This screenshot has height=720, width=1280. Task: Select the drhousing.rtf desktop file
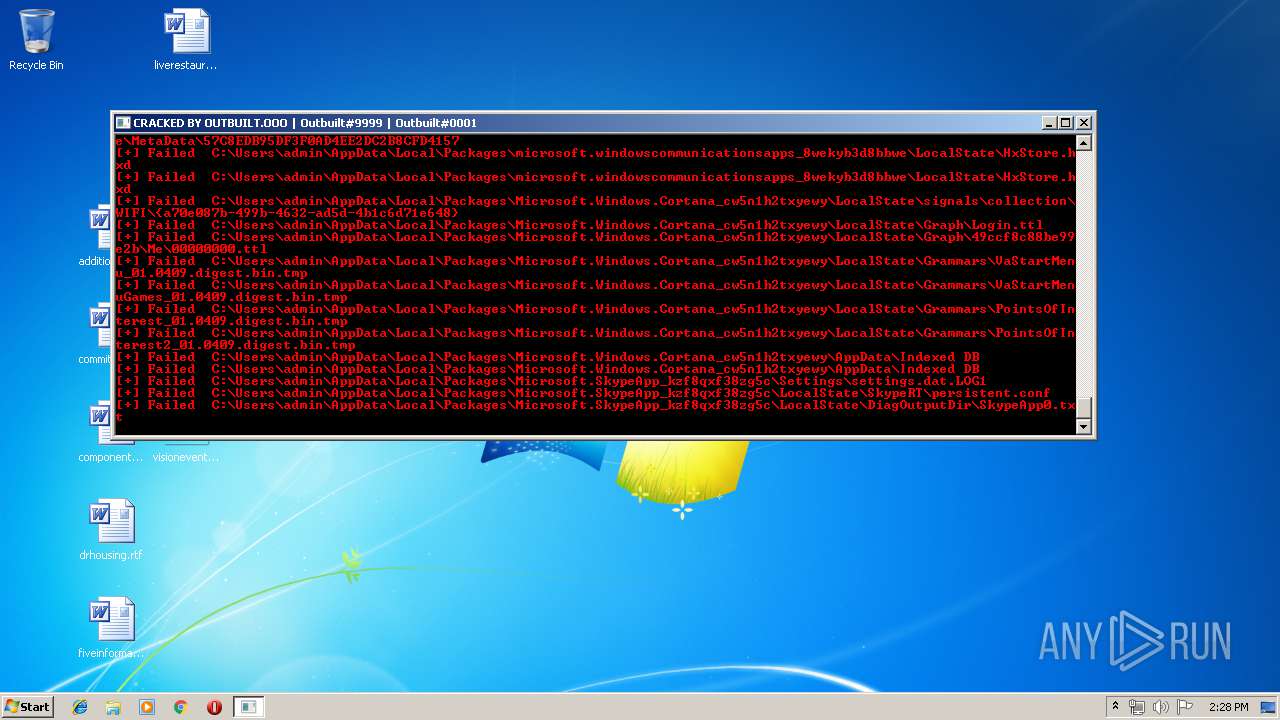click(111, 530)
